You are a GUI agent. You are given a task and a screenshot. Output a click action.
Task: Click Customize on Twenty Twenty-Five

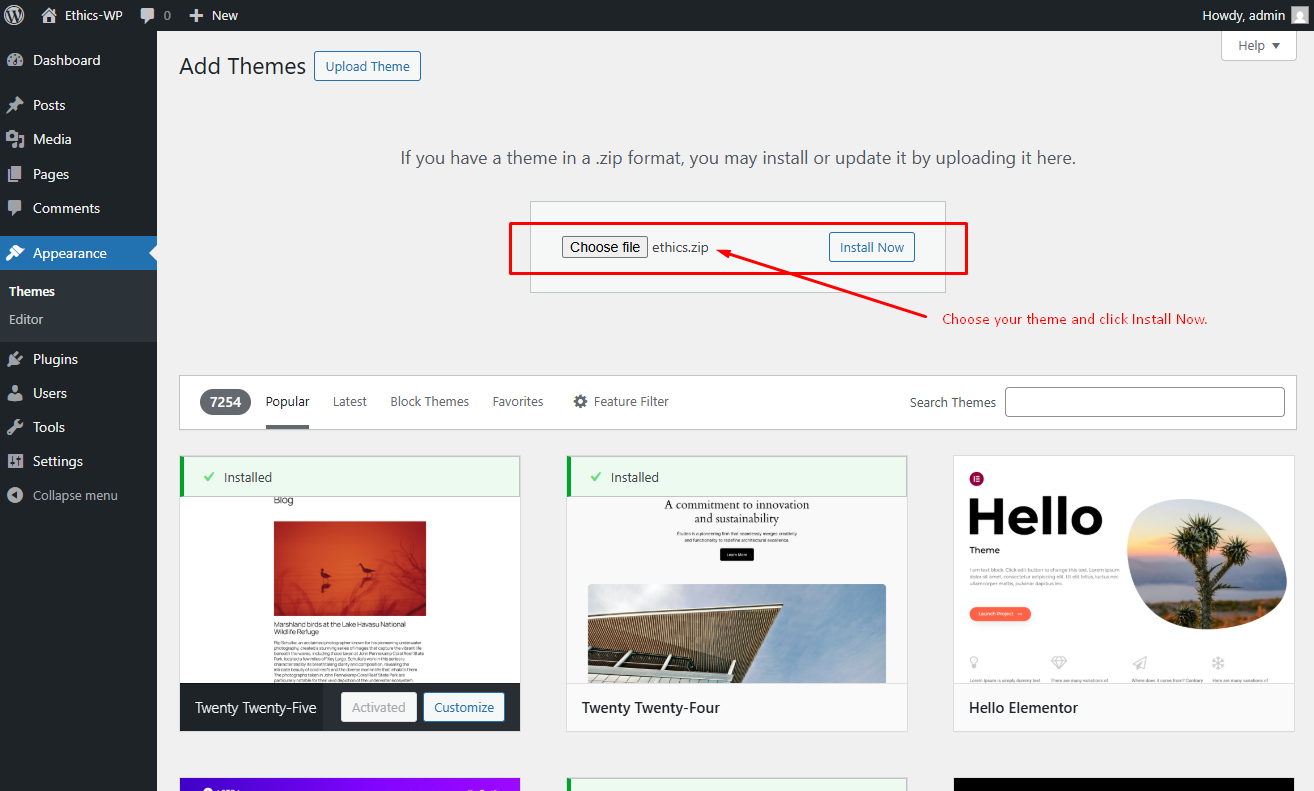tap(464, 707)
